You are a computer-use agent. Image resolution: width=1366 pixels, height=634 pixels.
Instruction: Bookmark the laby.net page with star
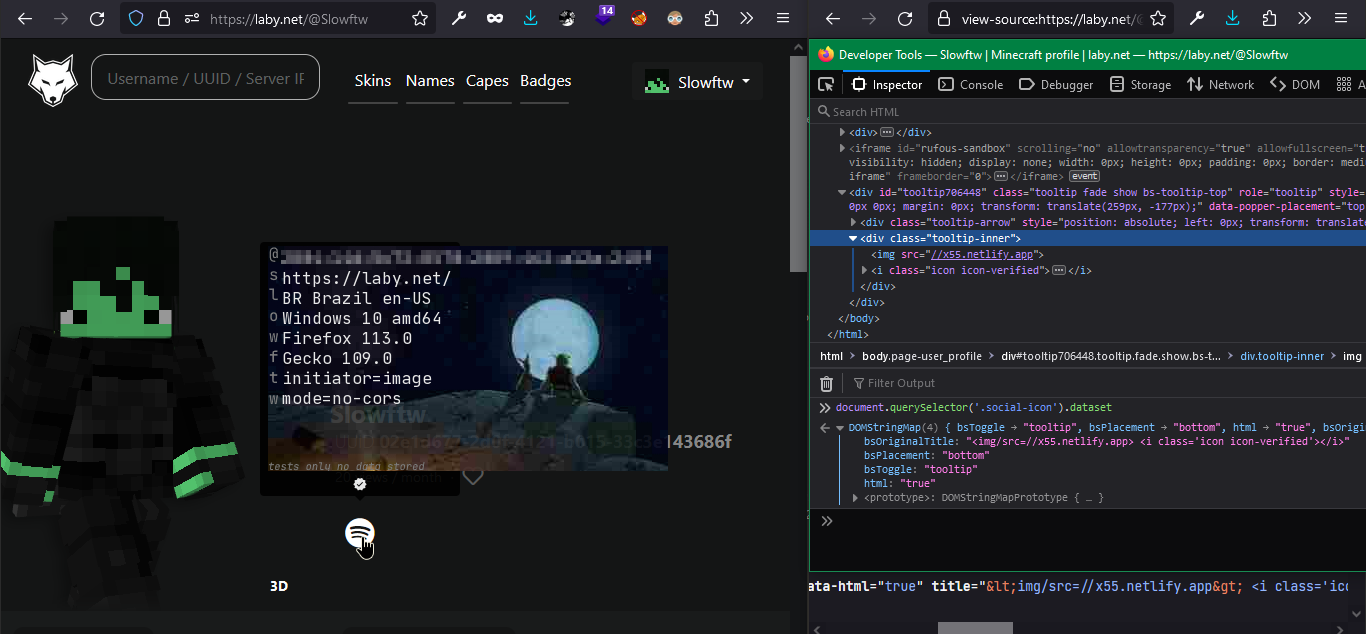point(420,18)
